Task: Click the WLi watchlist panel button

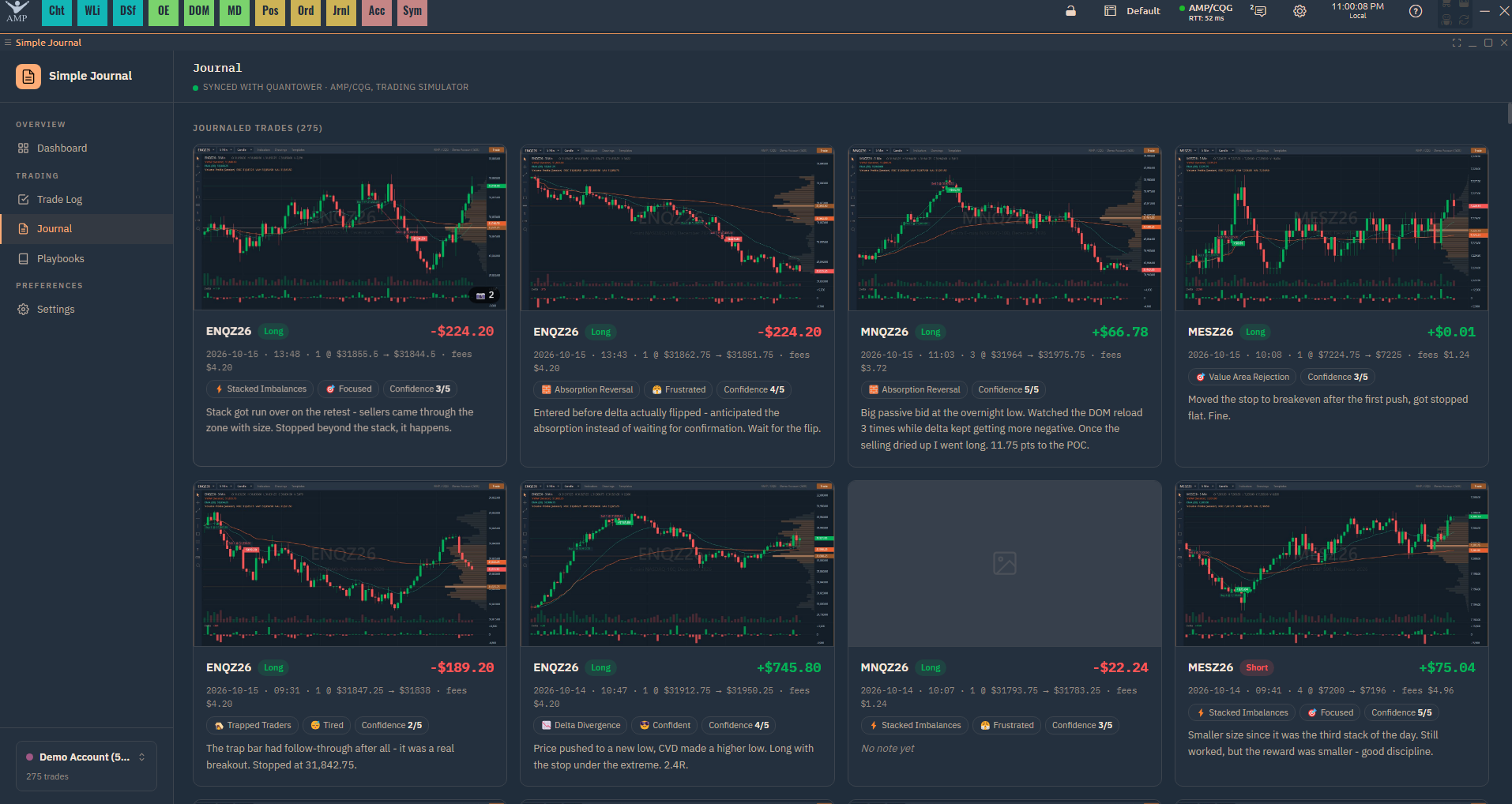Action: tap(92, 12)
